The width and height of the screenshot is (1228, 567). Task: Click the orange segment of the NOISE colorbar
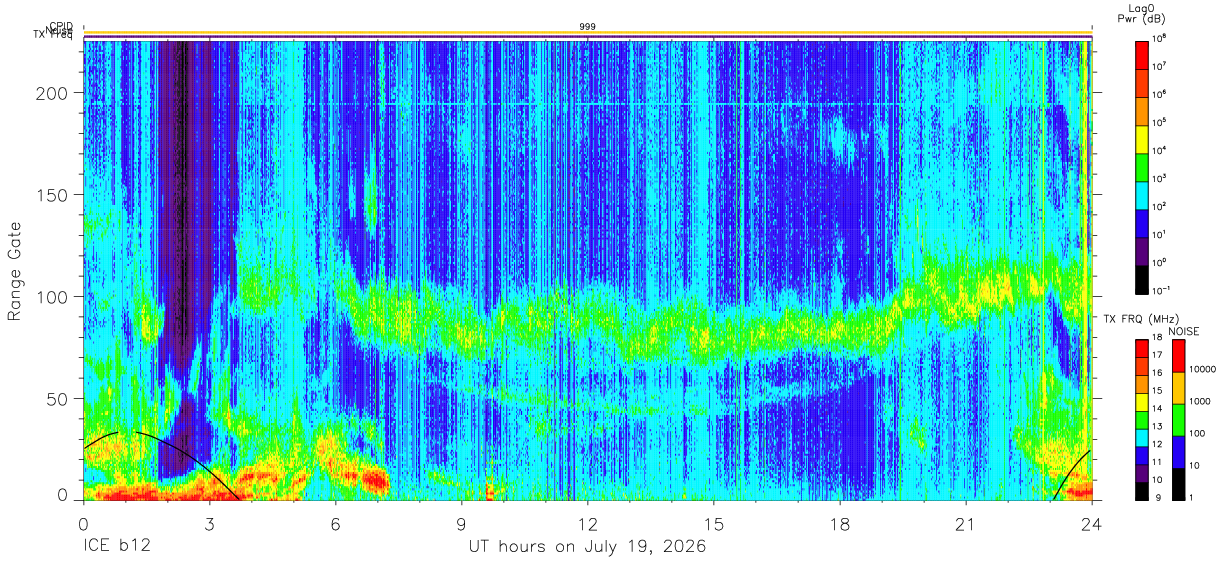1178,388
